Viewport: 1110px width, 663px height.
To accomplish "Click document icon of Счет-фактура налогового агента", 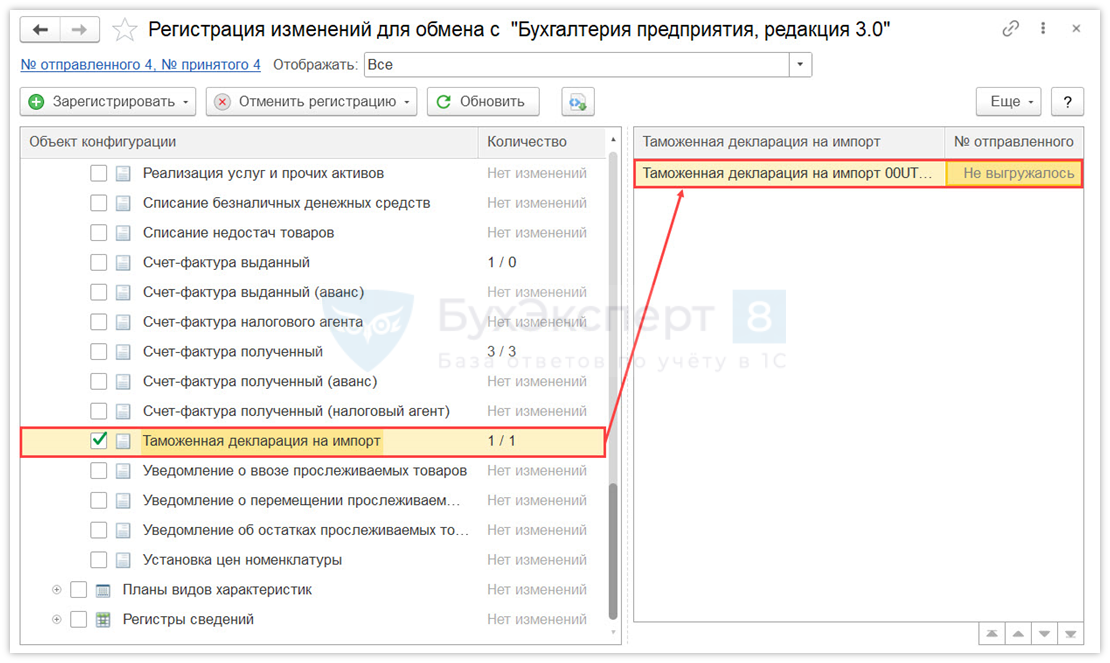I will (x=123, y=322).
